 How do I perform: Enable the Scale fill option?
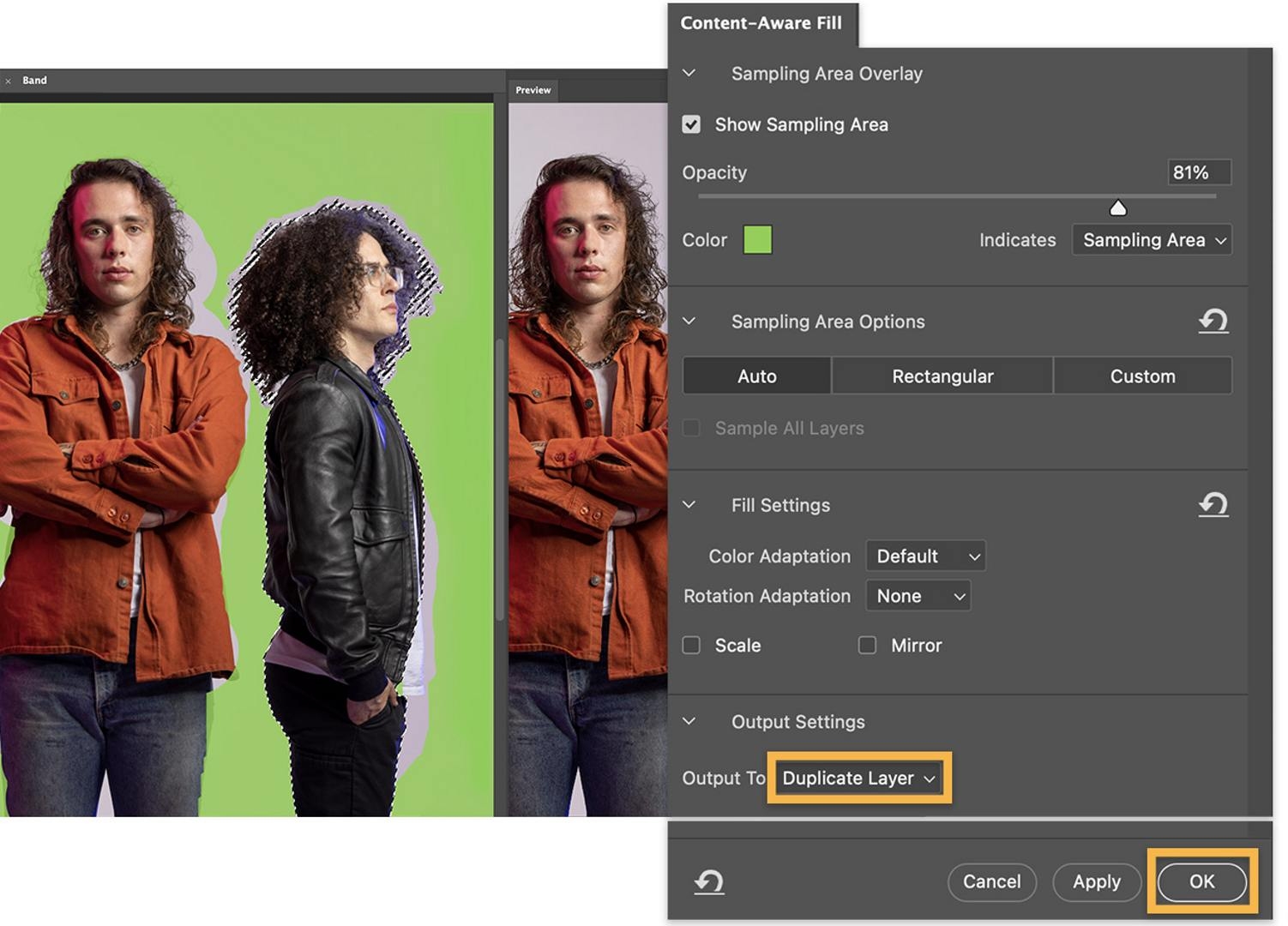(691, 645)
